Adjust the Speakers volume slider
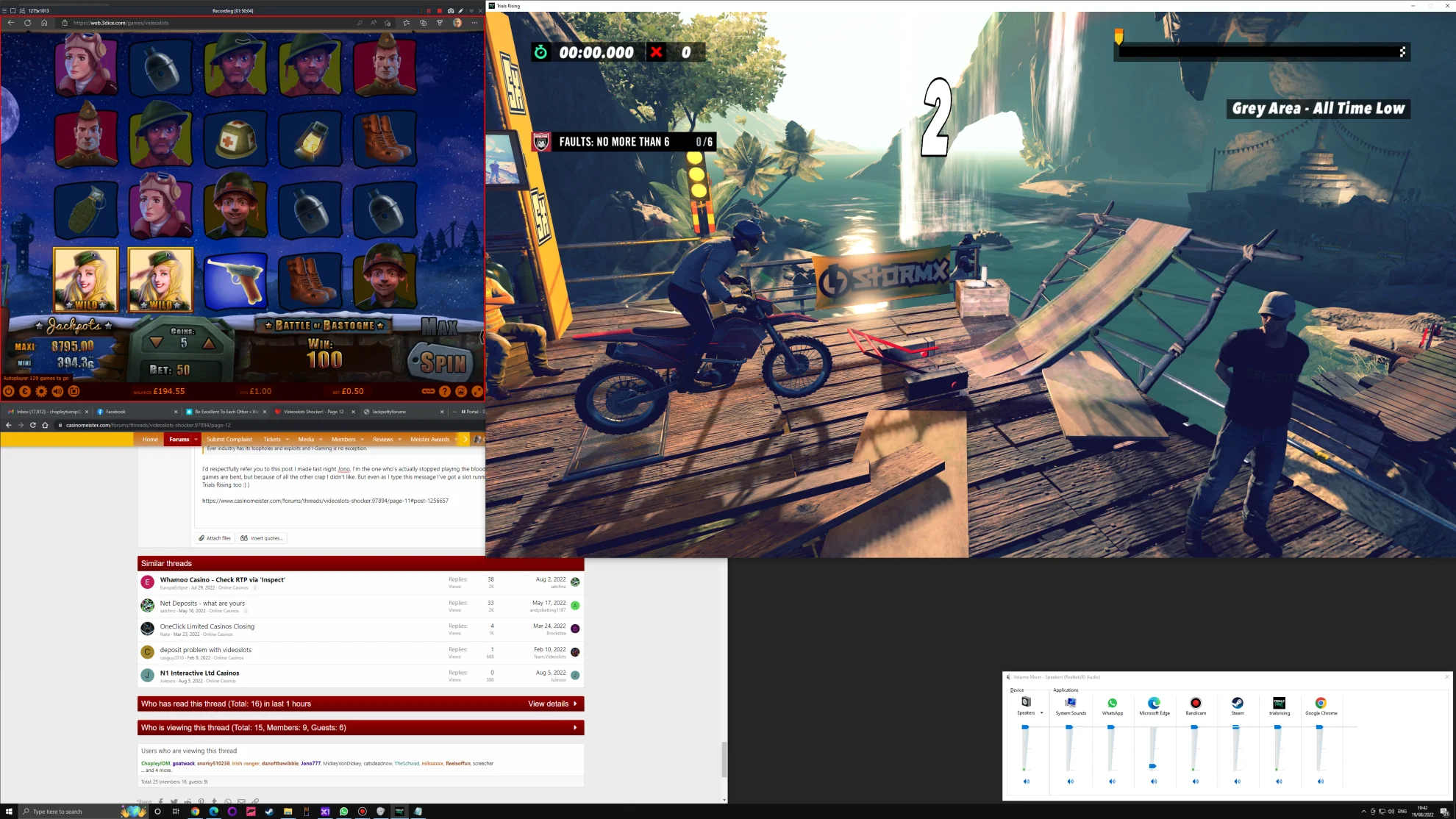This screenshot has height=819, width=1456. pos(1025,727)
